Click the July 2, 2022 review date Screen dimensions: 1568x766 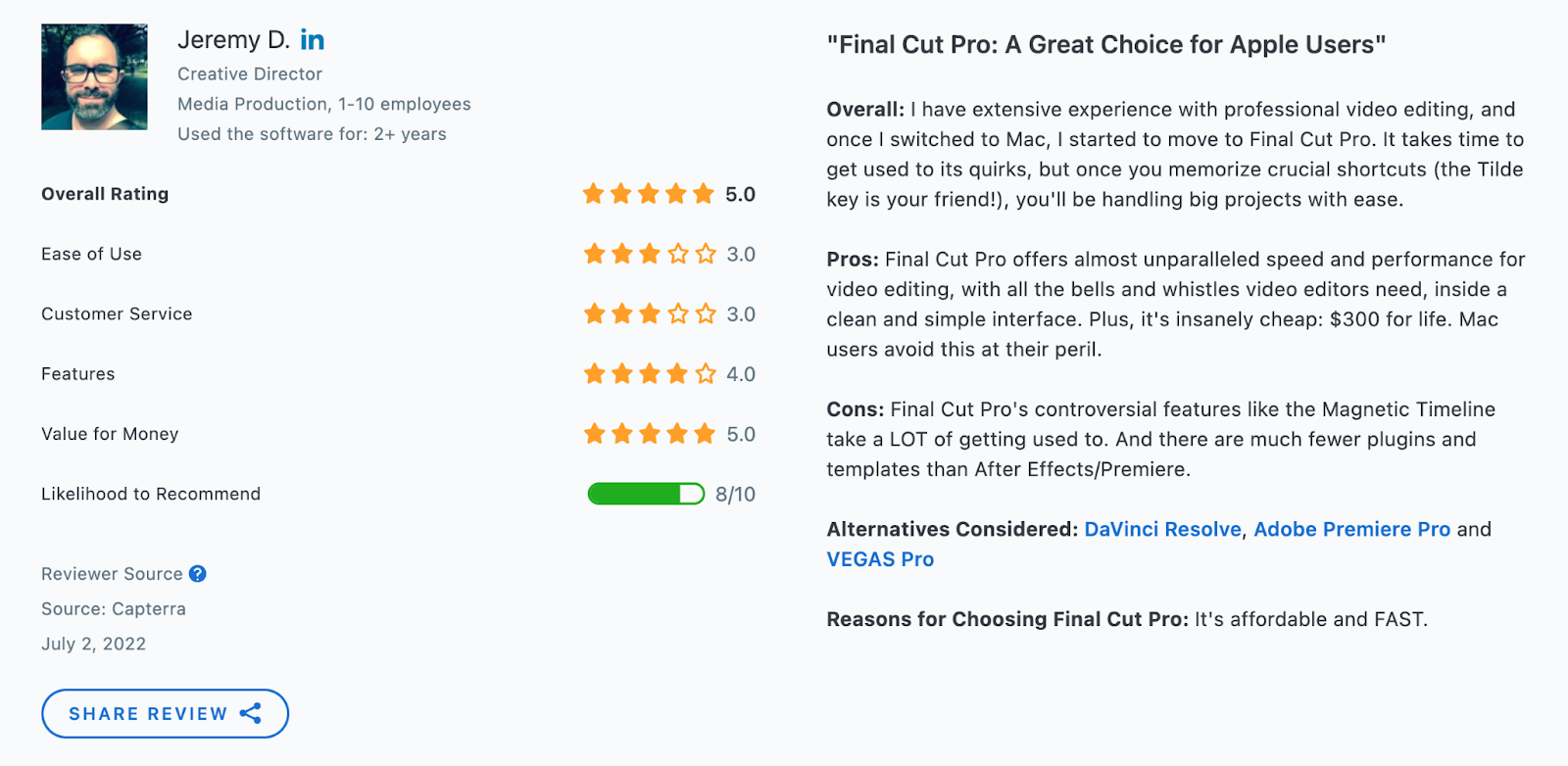click(x=93, y=644)
